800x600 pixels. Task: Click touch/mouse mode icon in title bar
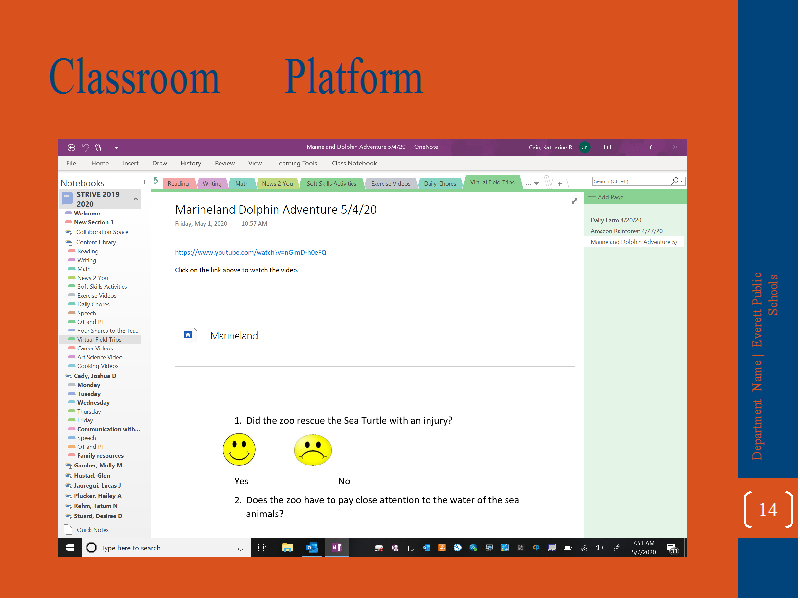click(98, 147)
